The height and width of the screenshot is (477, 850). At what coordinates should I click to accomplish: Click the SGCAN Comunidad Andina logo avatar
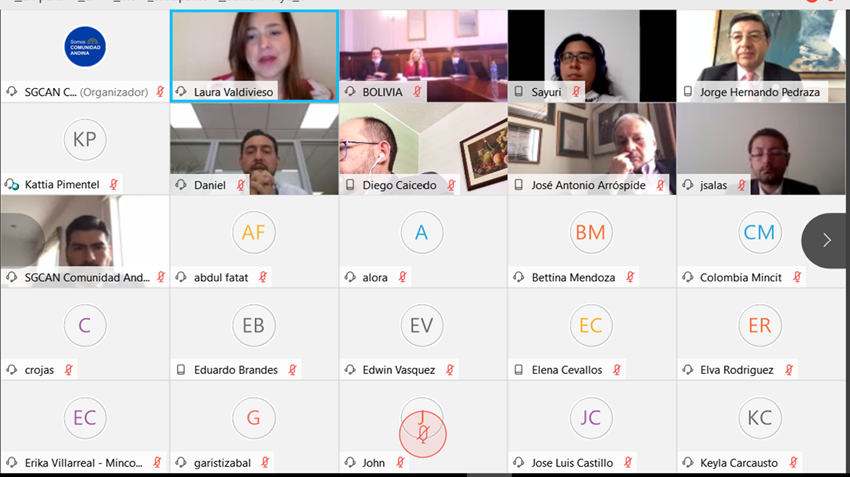(85, 47)
